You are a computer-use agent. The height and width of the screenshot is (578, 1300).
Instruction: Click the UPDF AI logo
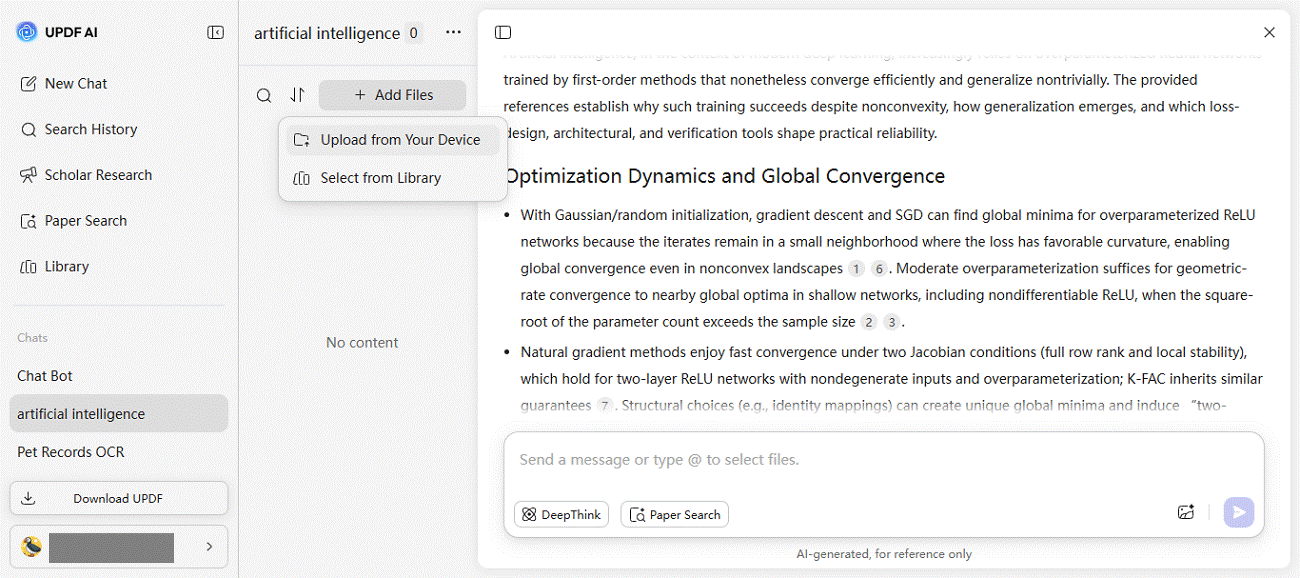(27, 32)
